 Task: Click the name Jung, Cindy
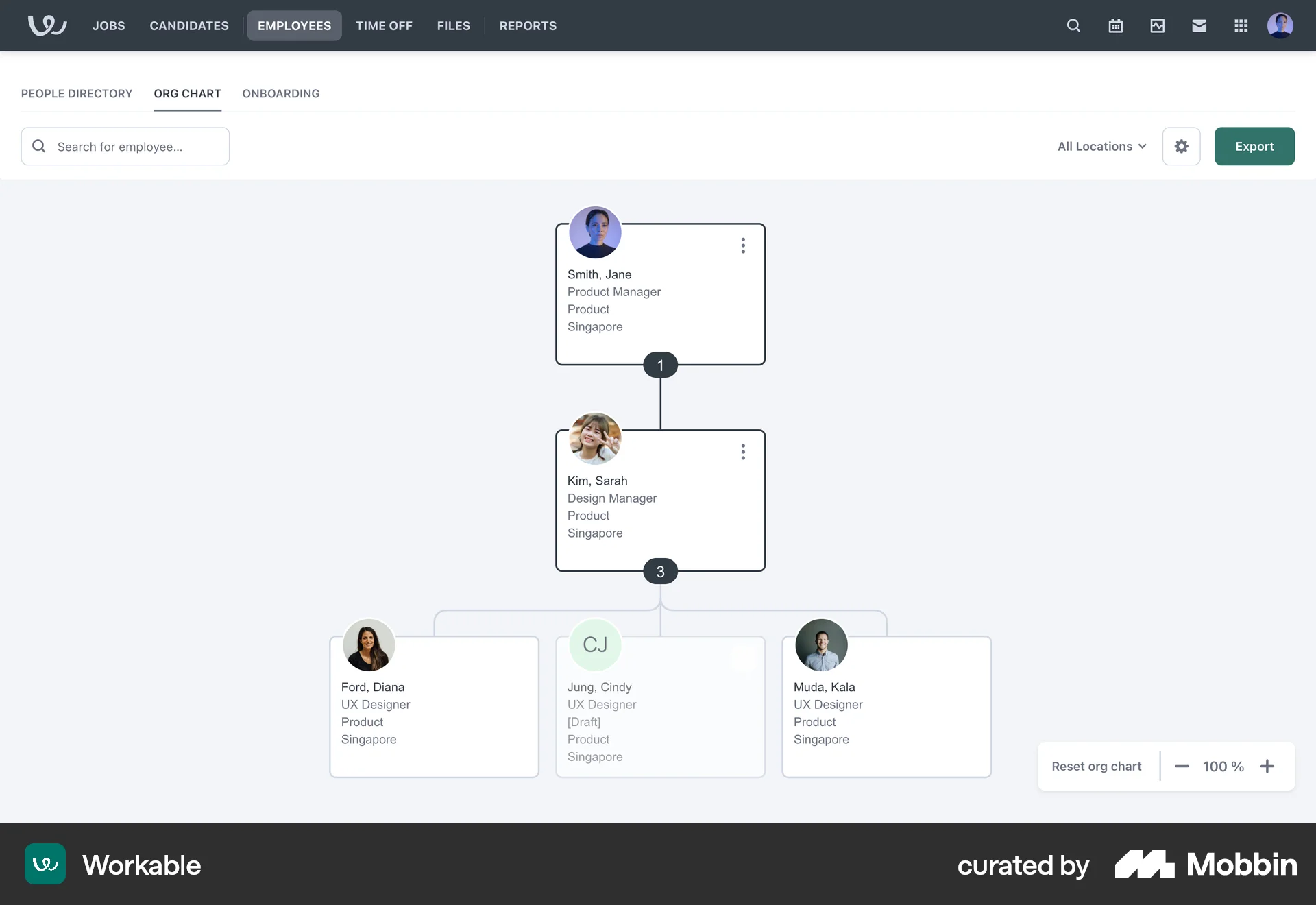pyautogui.click(x=600, y=687)
